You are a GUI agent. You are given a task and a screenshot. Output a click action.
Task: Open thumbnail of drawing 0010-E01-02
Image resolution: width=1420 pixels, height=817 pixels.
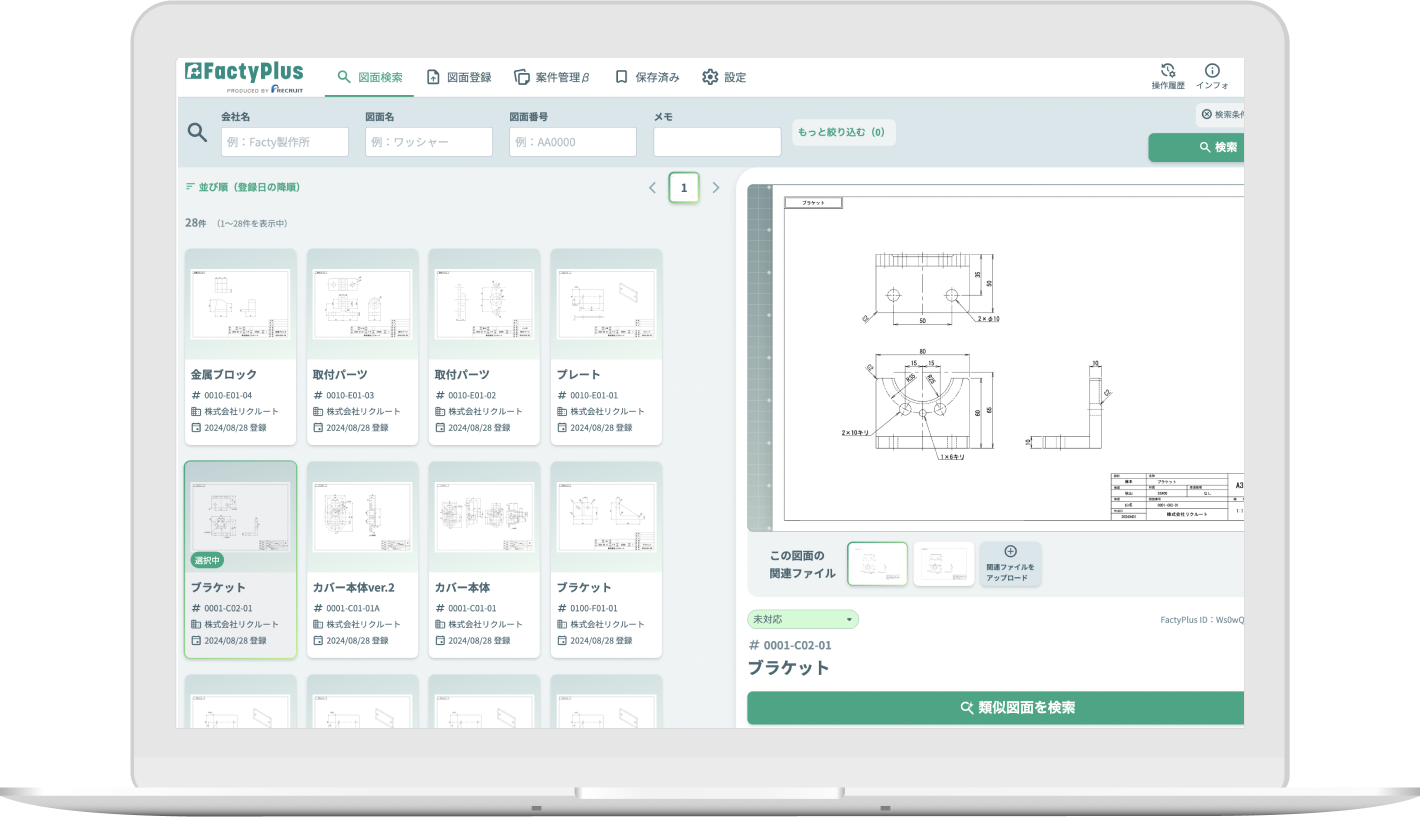click(x=485, y=304)
